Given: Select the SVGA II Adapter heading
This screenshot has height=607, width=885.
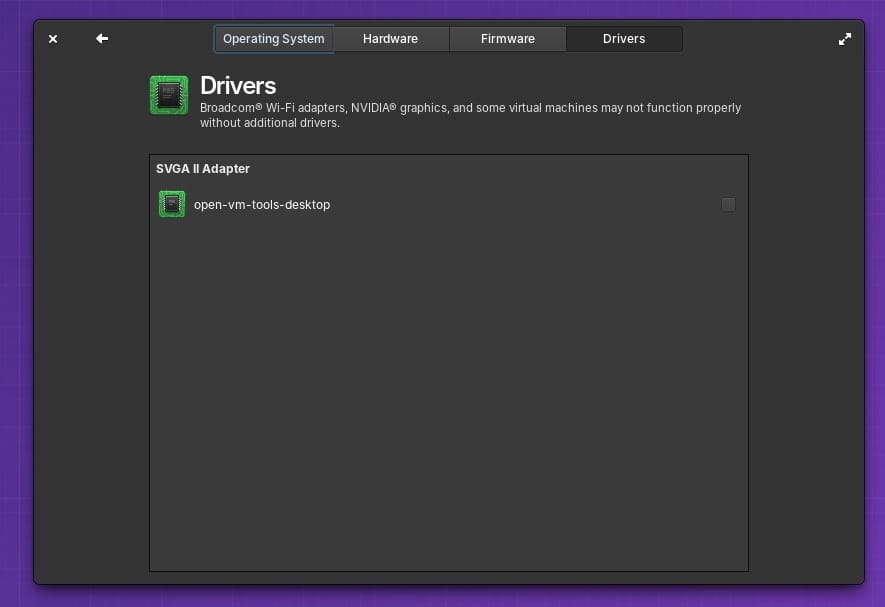Looking at the screenshot, I should point(202,168).
